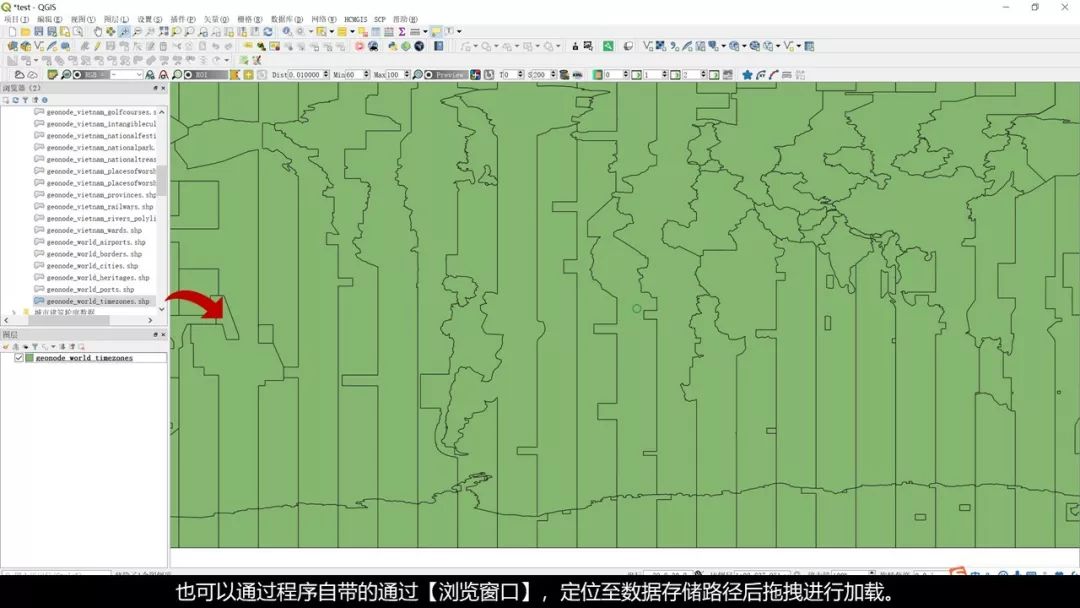The width and height of the screenshot is (1080, 608).
Task: Click the SCP yellow plus ROI icon
Action: point(249,74)
